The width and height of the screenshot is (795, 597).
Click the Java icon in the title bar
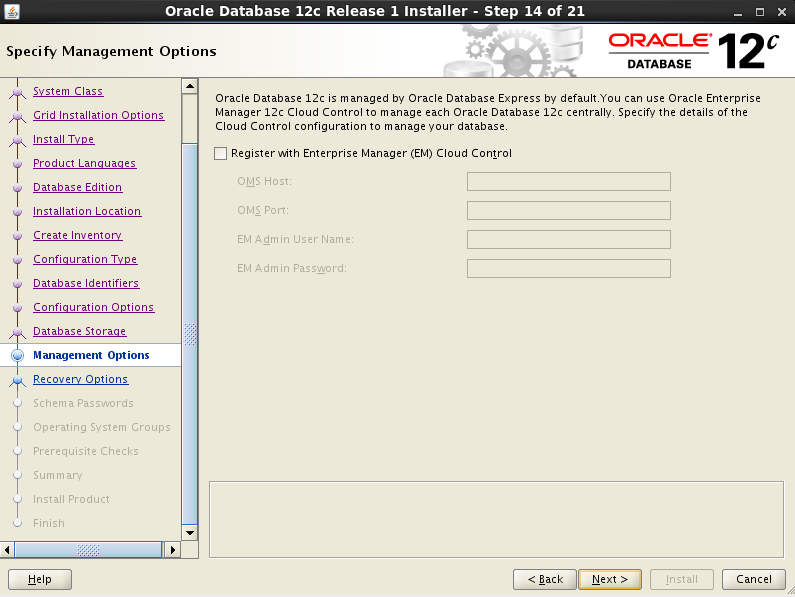[12, 11]
